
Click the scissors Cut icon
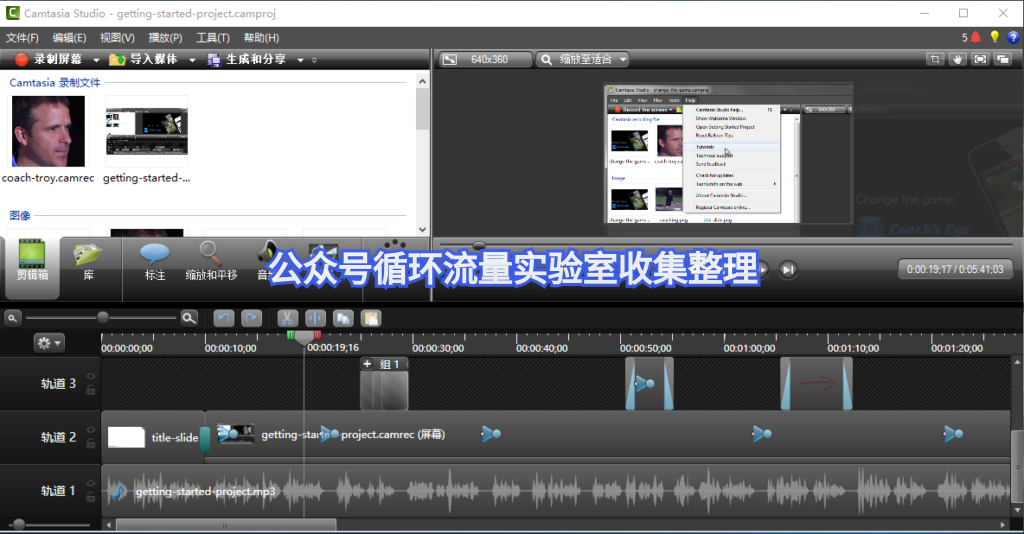[287, 318]
